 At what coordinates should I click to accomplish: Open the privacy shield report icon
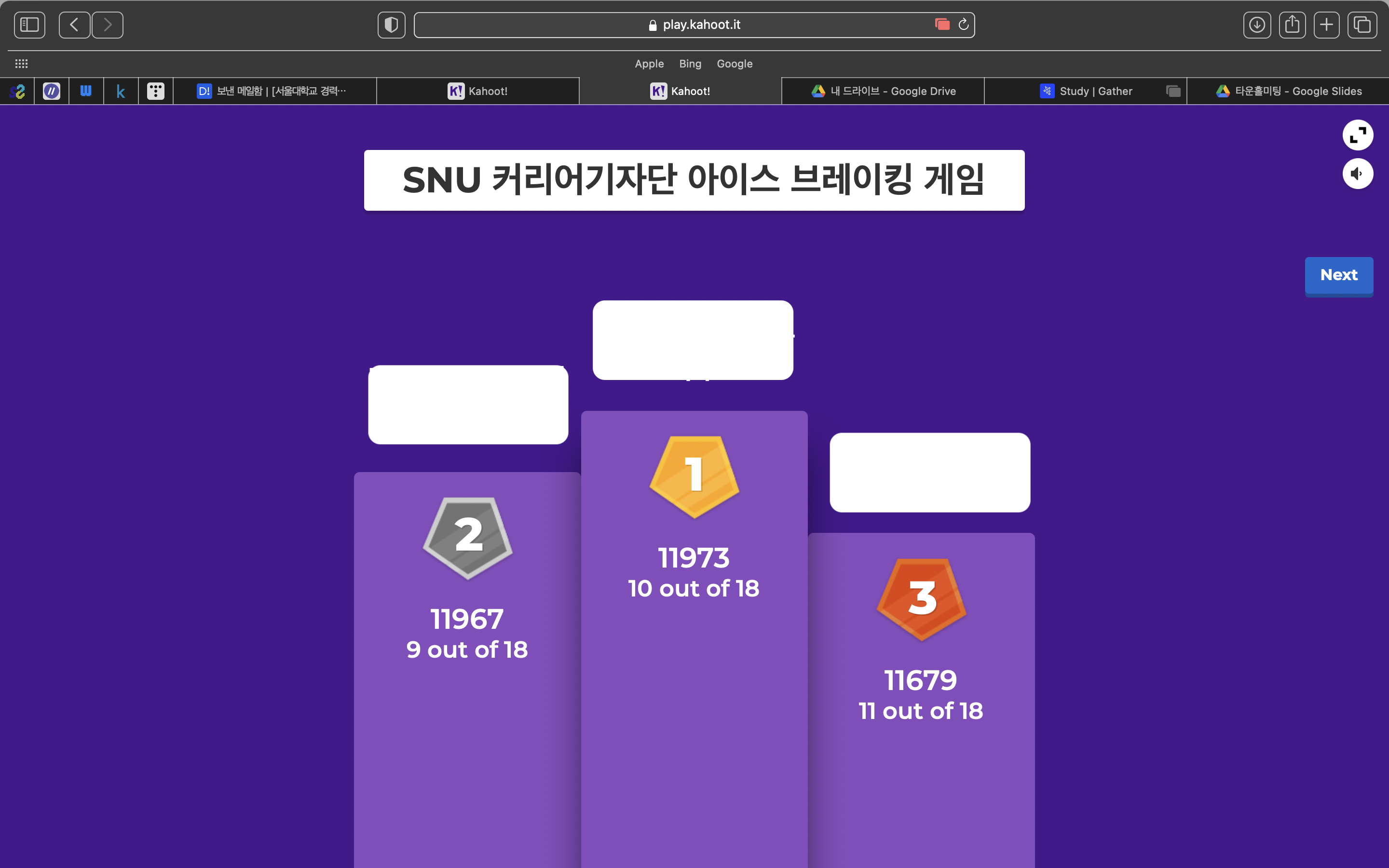(392, 25)
